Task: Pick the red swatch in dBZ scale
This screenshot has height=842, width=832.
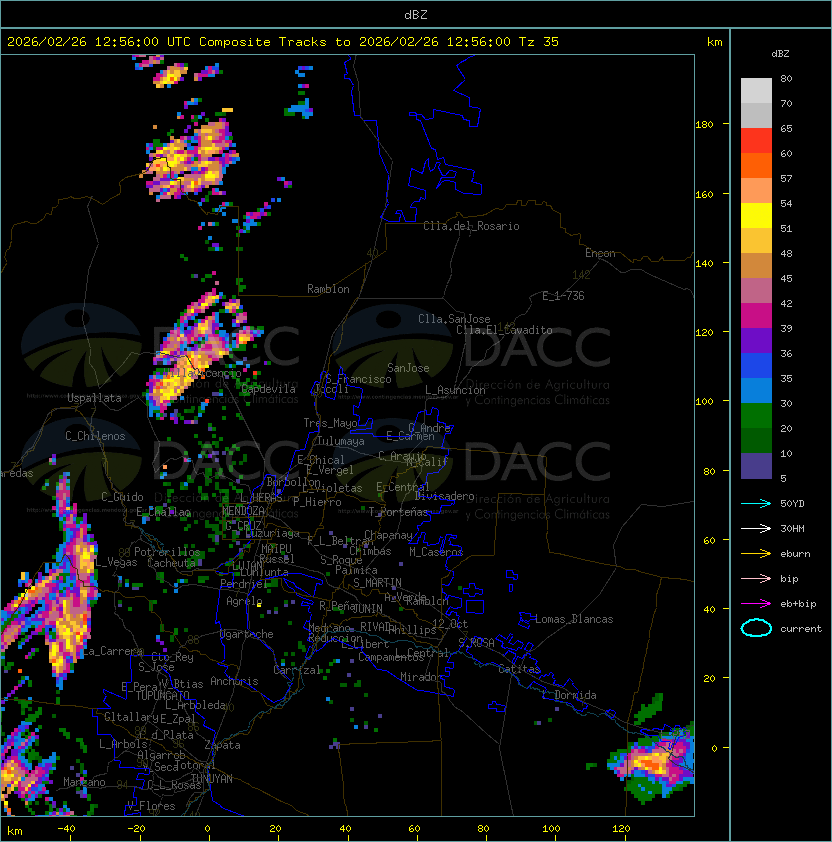Action: tap(756, 140)
